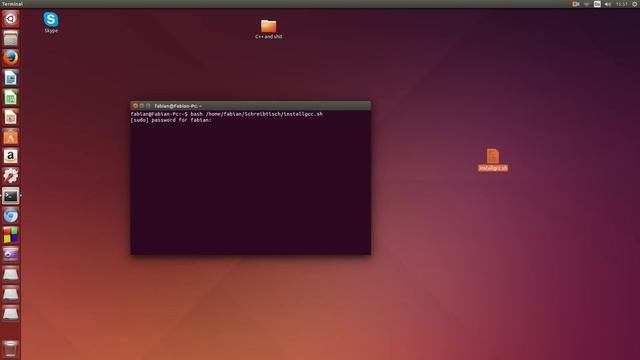Open the sound volume indicator
Screen dimensions: 640x360
pyautogui.click(x=608, y=4)
